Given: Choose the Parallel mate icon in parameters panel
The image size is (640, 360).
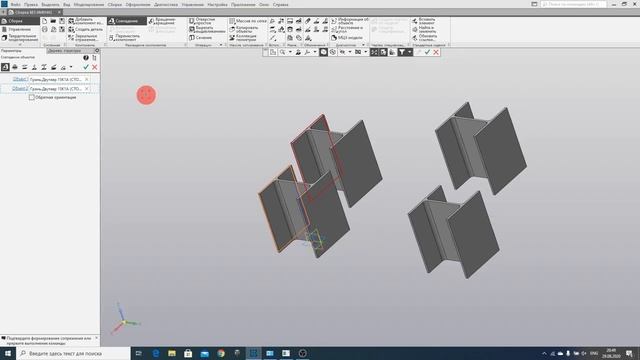Looking at the screenshot, I should pyautogui.click(x=24, y=67).
